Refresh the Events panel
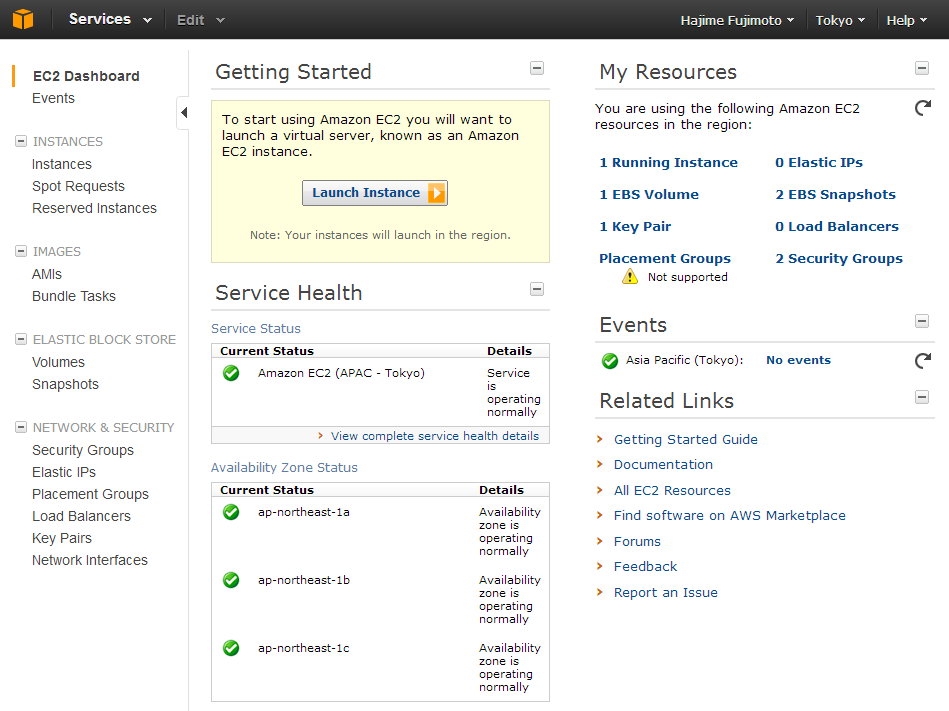 click(922, 361)
